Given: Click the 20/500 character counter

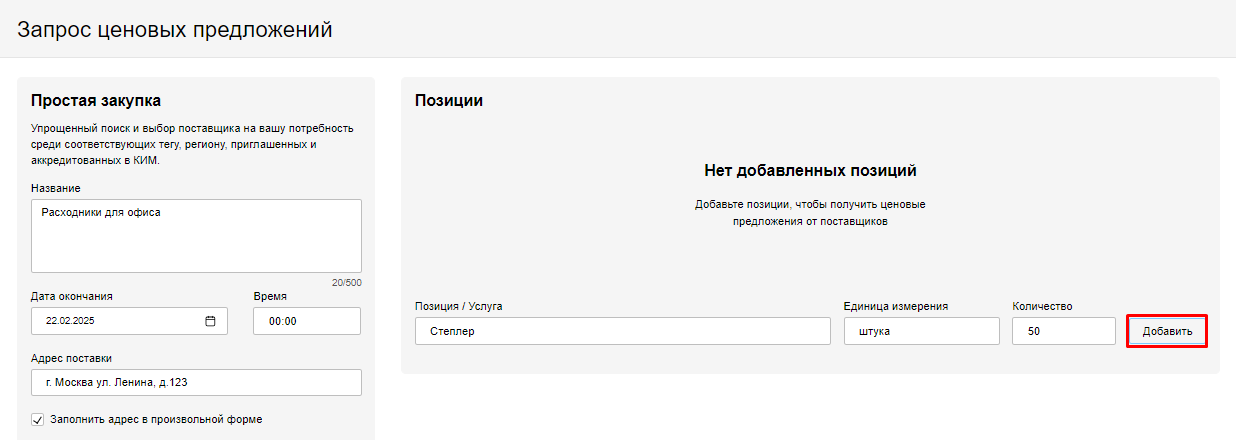Looking at the screenshot, I should coord(346,283).
